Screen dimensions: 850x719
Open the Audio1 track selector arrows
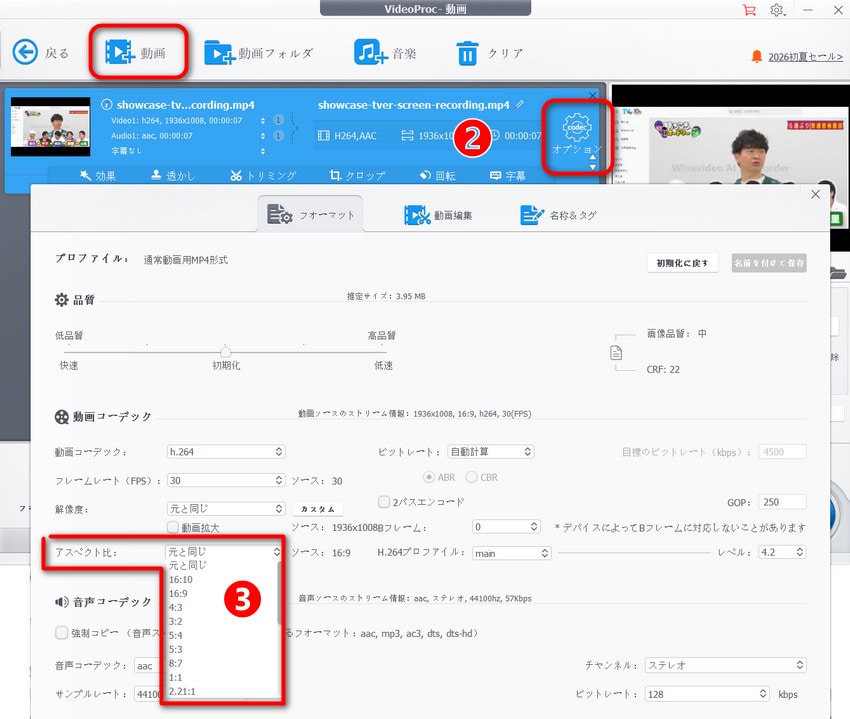(x=262, y=136)
